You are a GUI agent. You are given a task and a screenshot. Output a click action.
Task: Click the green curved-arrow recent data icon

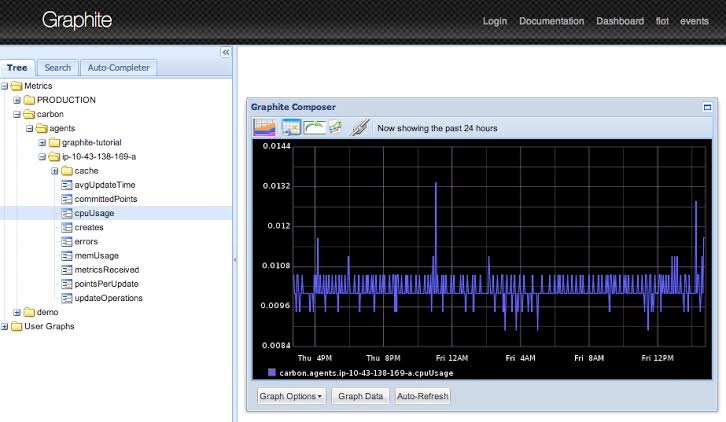314,127
